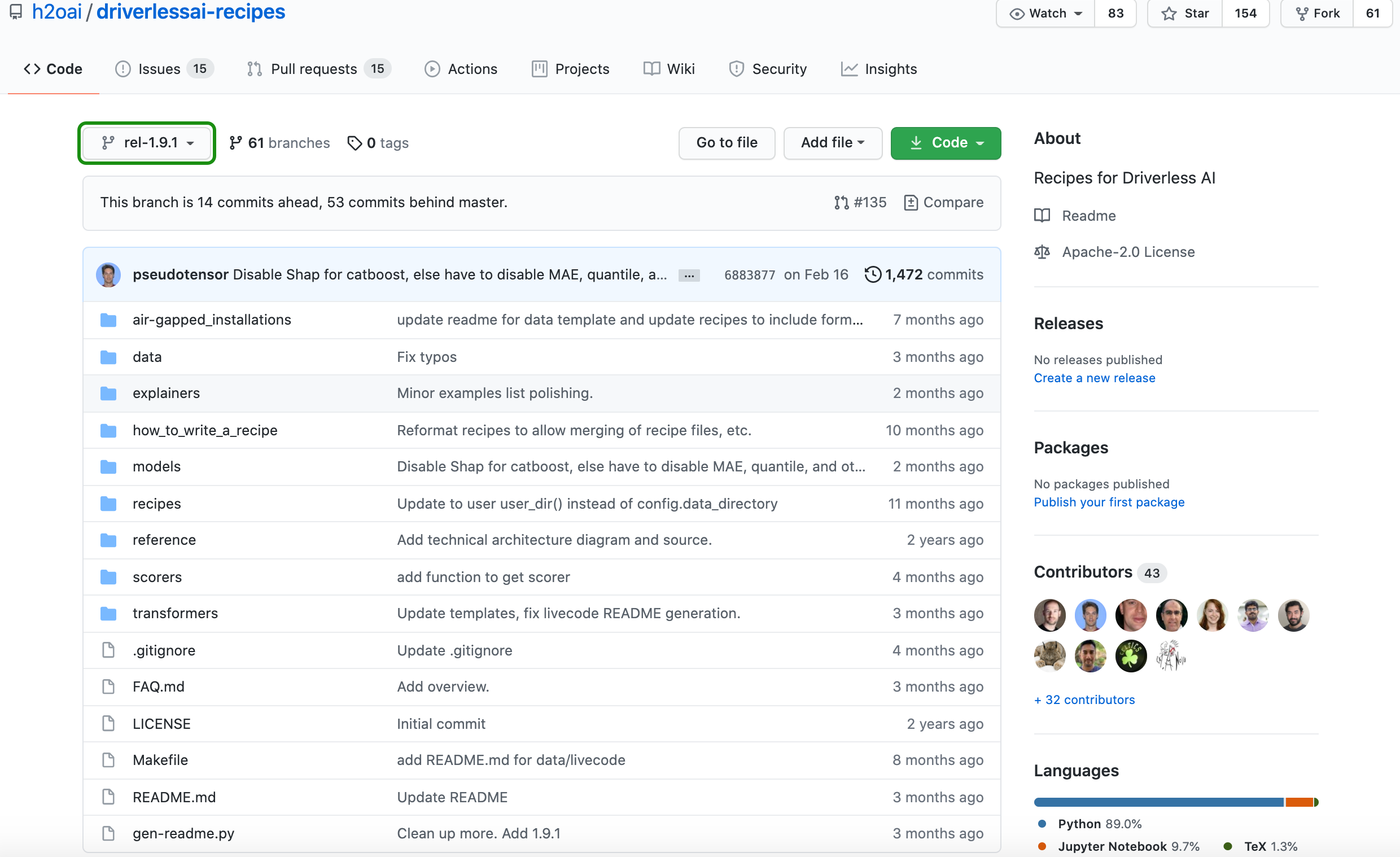Open the Packages heading link
The width and height of the screenshot is (1400, 857).
click(x=1071, y=448)
